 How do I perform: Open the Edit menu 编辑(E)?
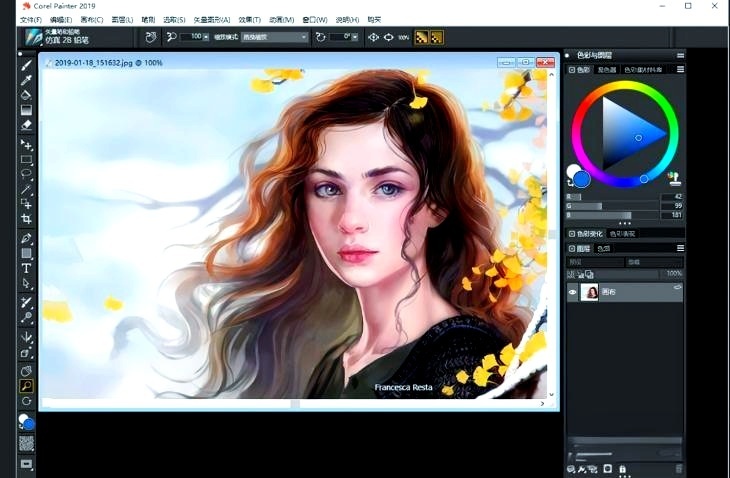tap(61, 20)
